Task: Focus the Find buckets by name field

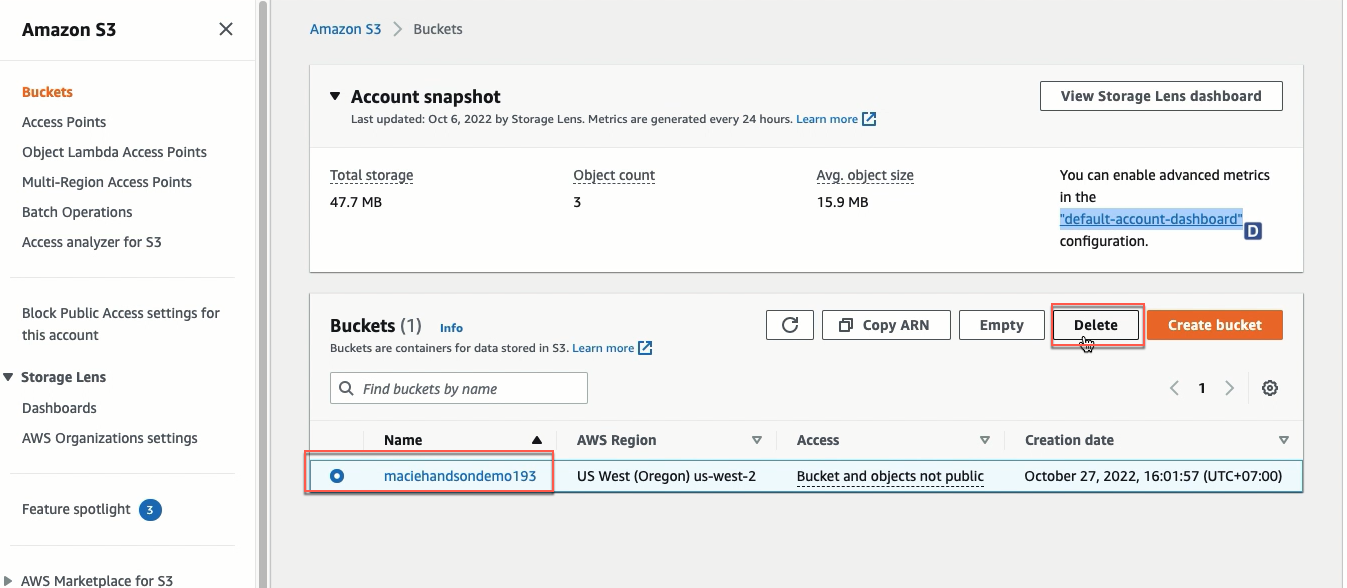Action: (459, 388)
